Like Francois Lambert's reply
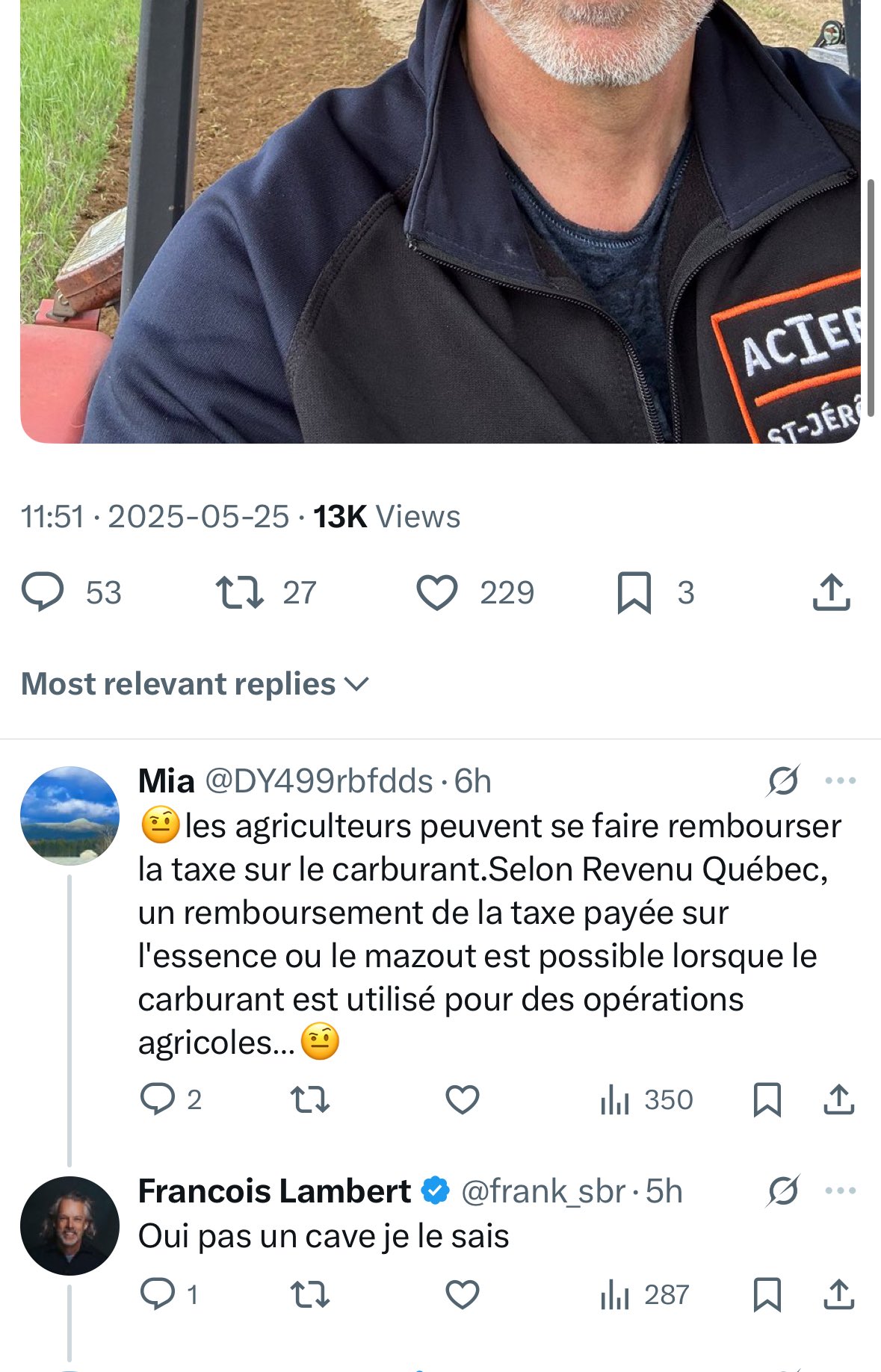Viewport: 881px width, 1372px height. [463, 1294]
